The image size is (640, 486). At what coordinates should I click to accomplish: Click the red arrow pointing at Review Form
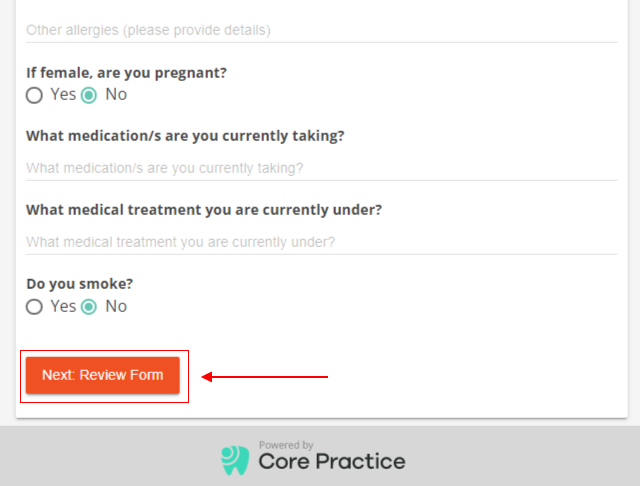(x=265, y=377)
